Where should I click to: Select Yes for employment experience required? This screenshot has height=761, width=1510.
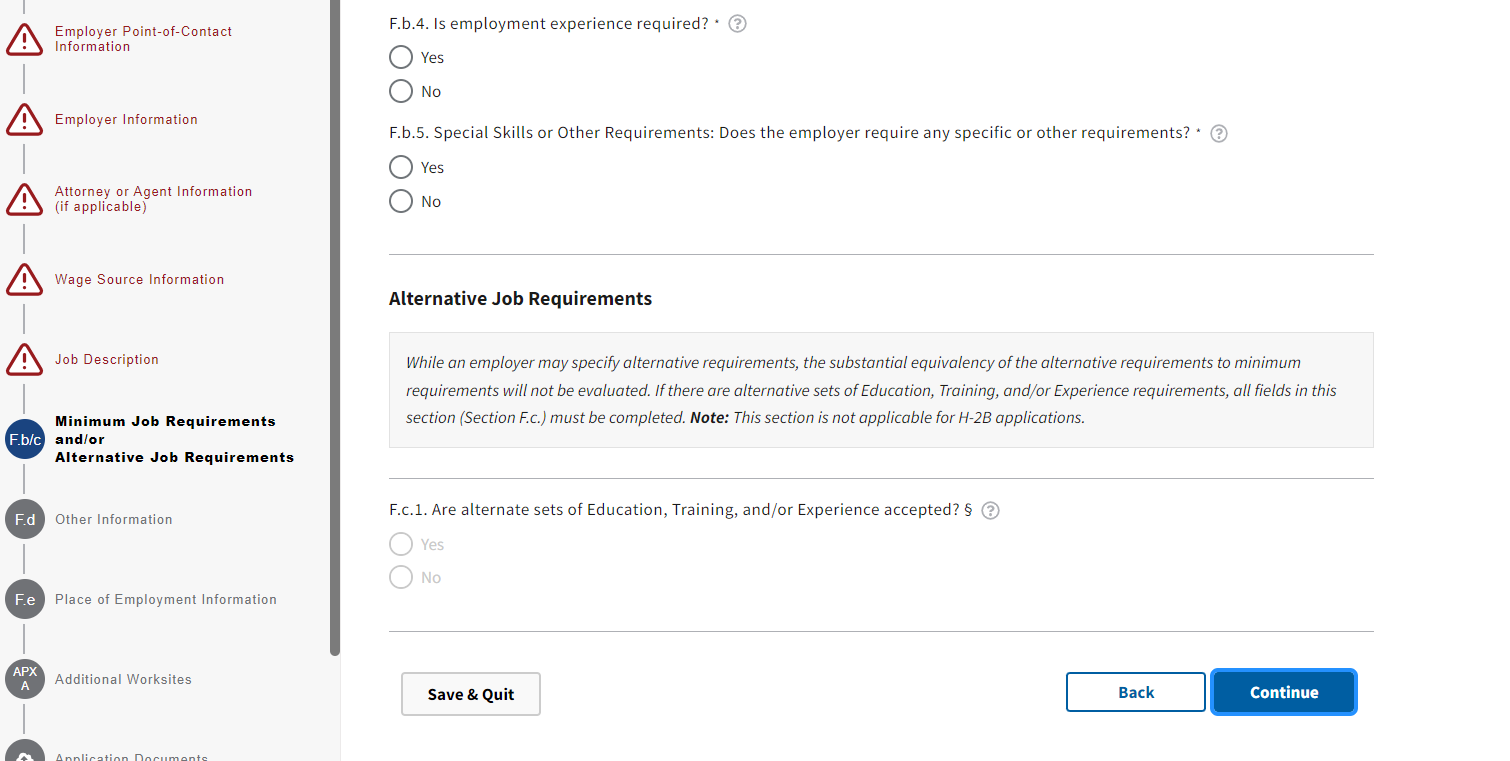point(401,58)
